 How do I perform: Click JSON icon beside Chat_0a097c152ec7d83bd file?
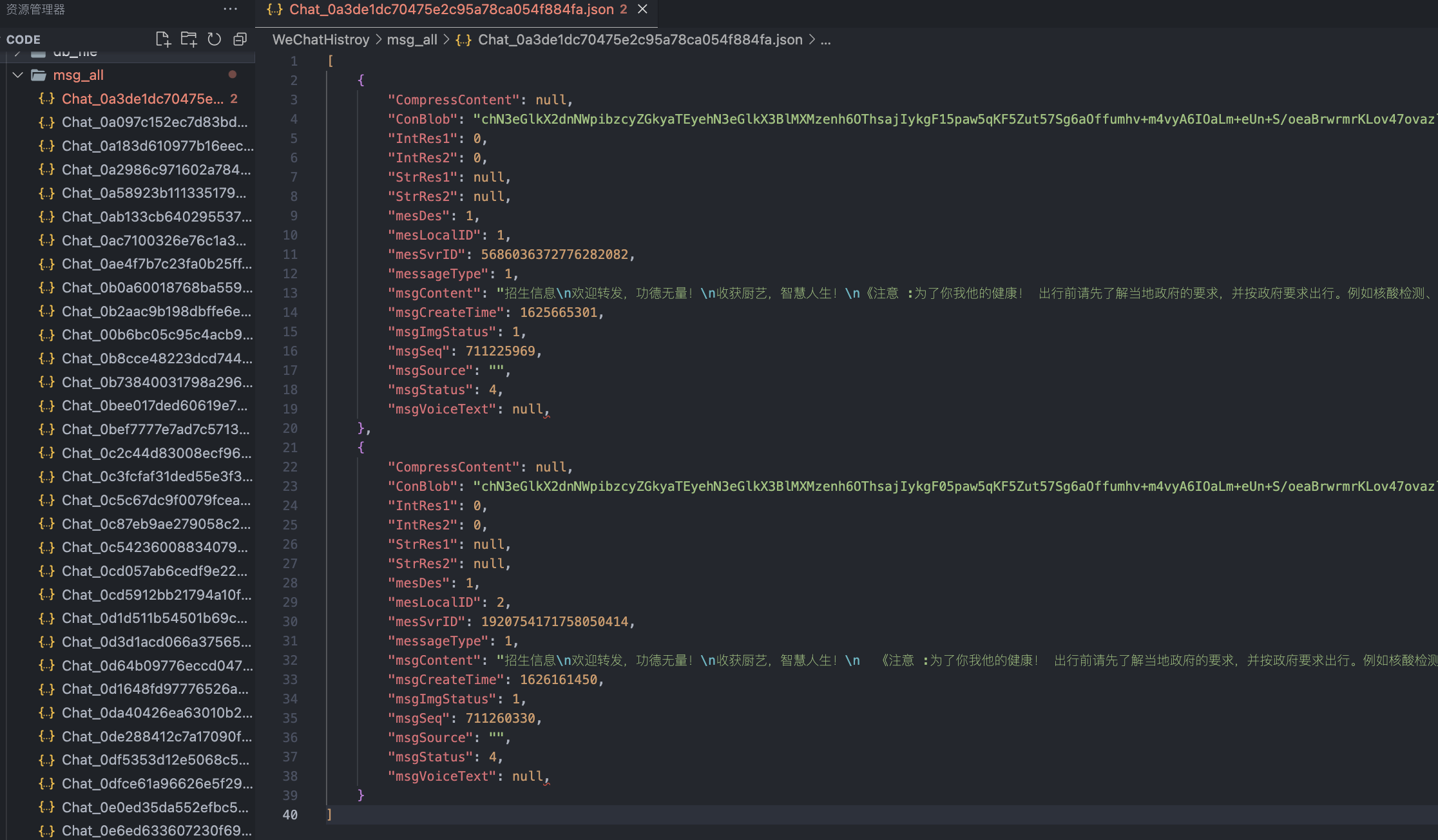click(46, 122)
